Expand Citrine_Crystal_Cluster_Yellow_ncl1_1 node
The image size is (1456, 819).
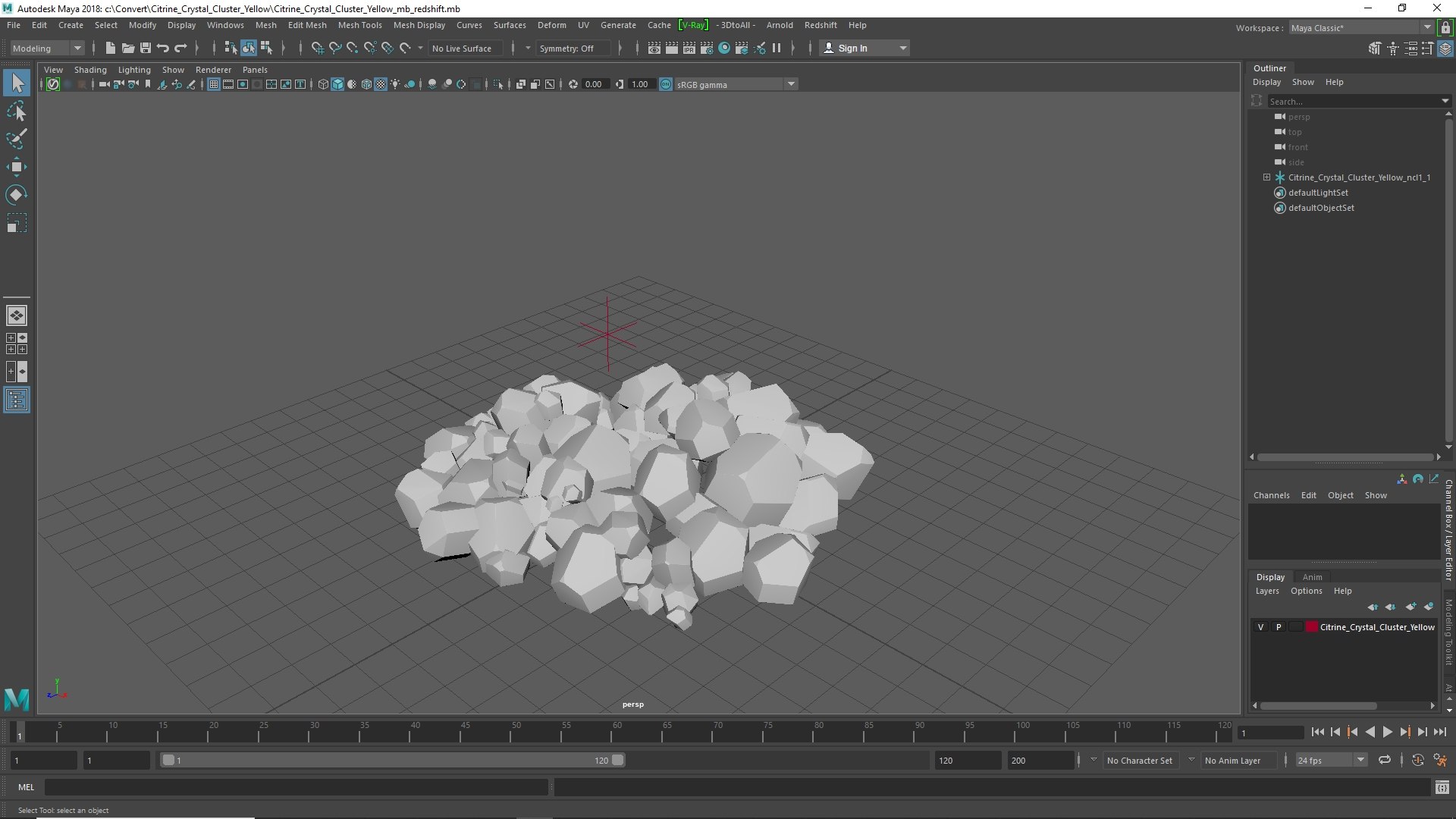(x=1266, y=177)
